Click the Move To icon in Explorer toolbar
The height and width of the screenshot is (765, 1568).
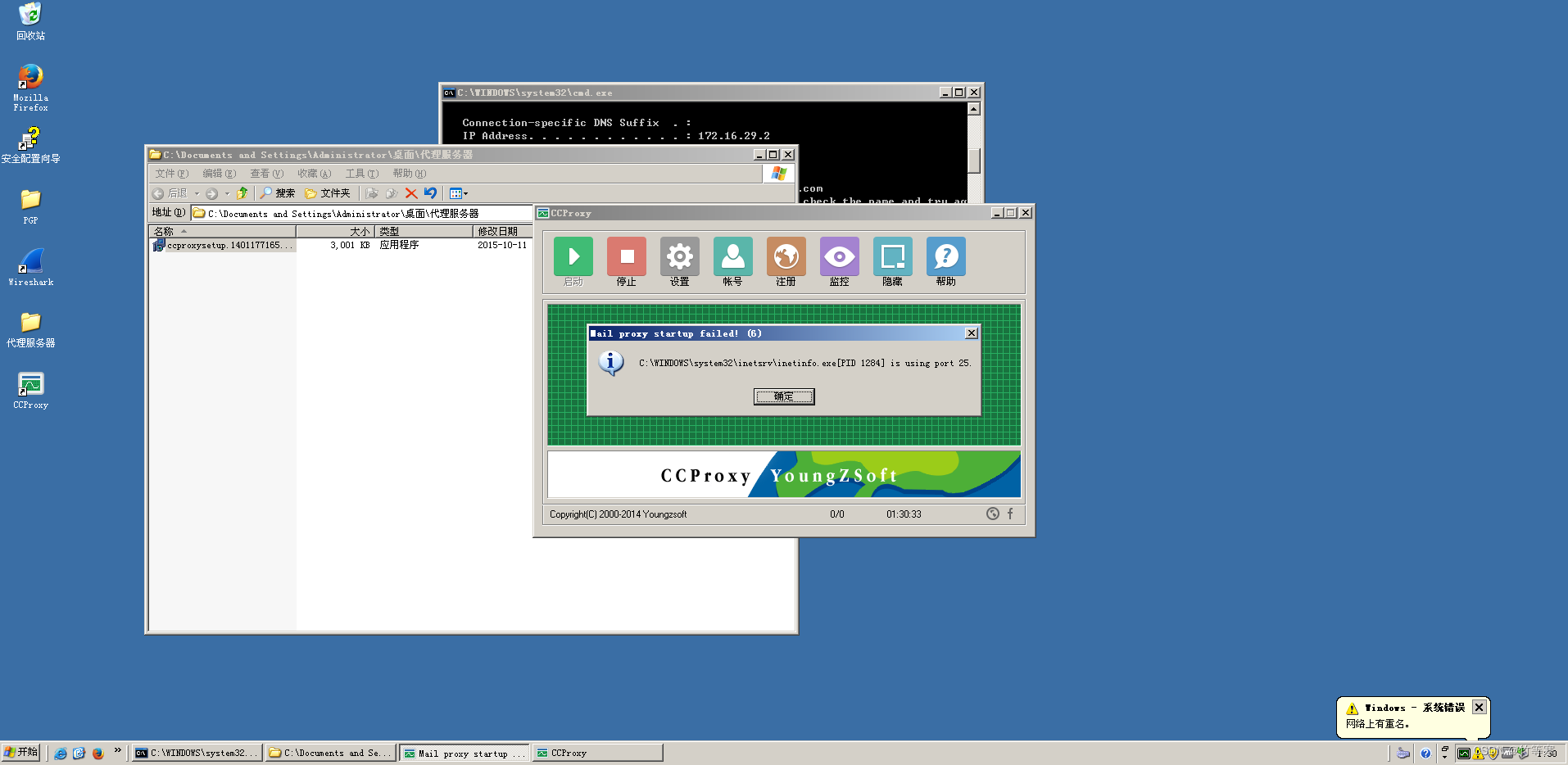tap(372, 193)
